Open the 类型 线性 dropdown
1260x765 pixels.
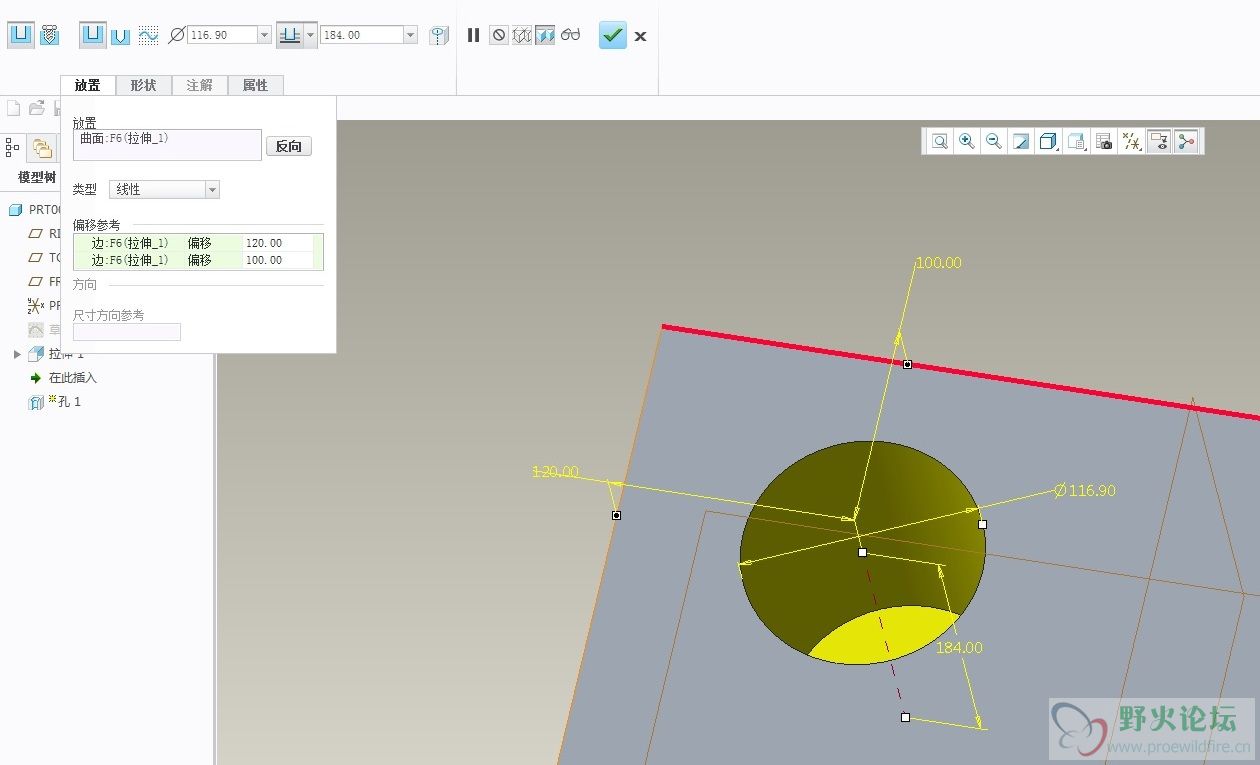tap(164, 189)
